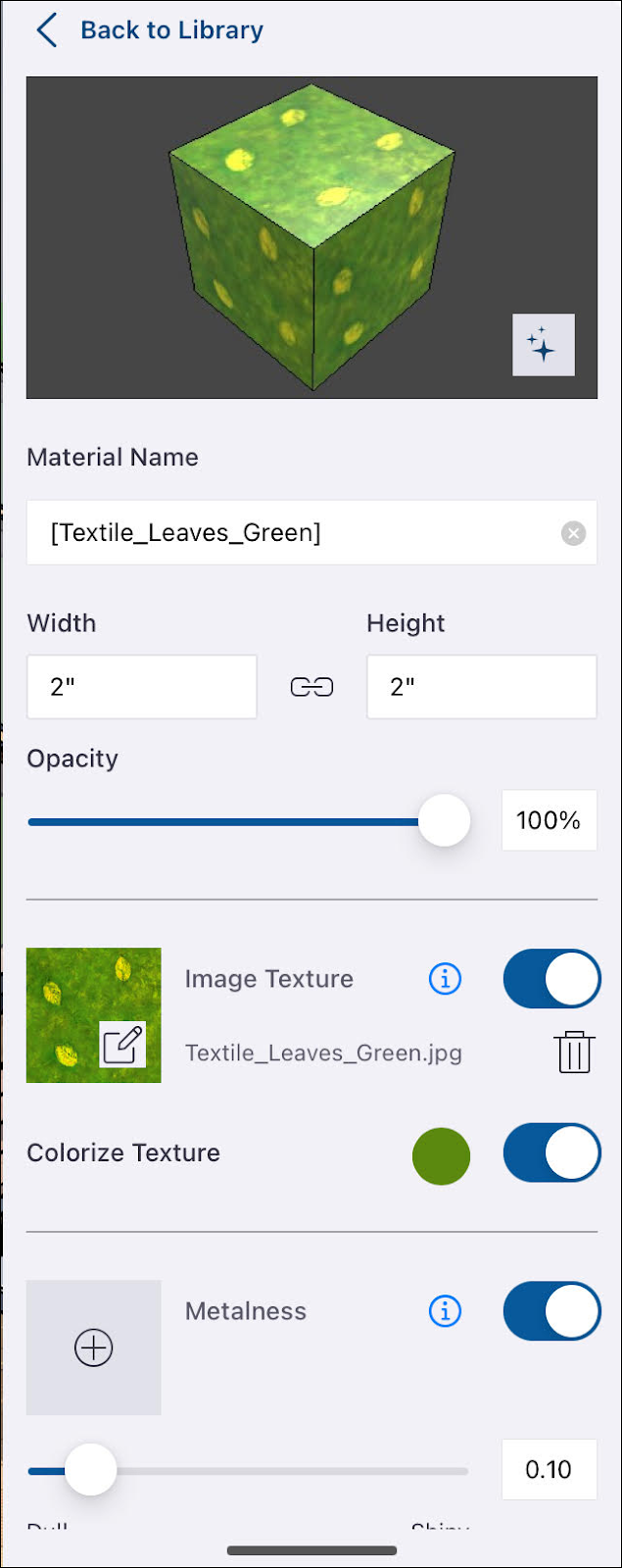The width and height of the screenshot is (622, 1568).
Task: Open the AI sparkle tool on the preview
Action: point(543,345)
